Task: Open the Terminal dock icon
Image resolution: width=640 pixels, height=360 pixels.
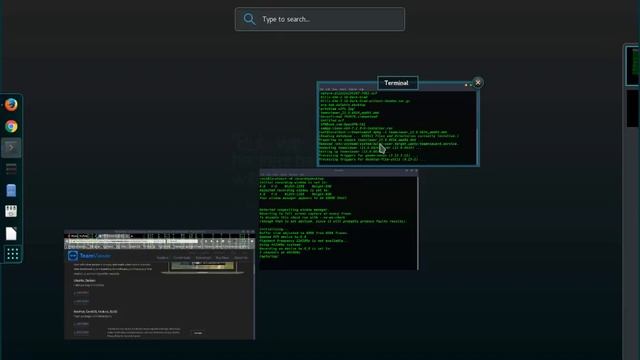Action: [x=11, y=147]
